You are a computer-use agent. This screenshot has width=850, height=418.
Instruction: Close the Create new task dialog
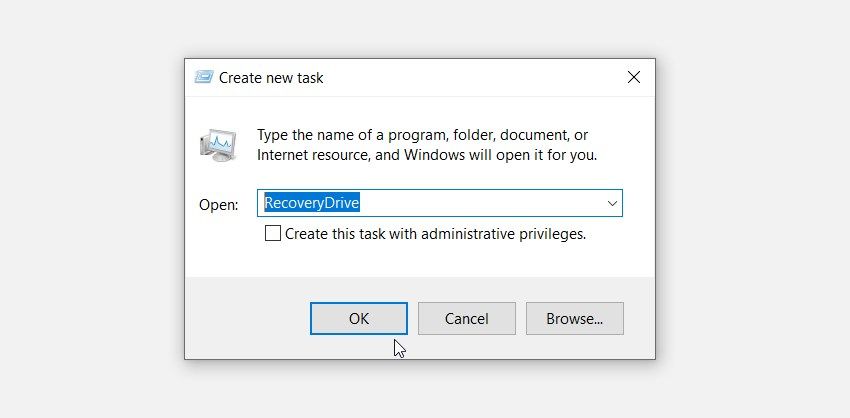click(634, 78)
